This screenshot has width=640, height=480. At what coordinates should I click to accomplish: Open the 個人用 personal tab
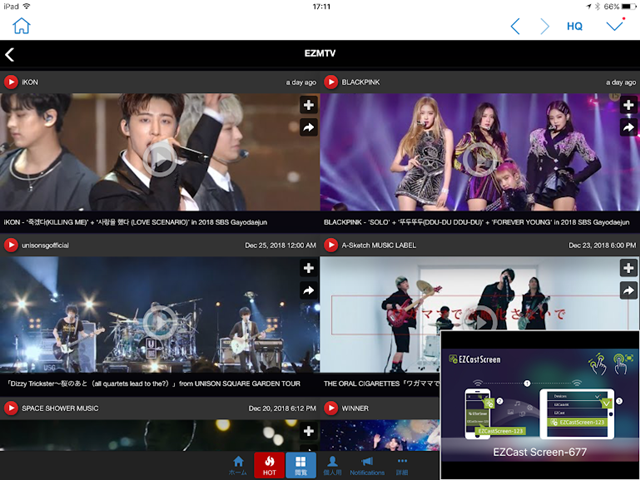click(x=332, y=465)
